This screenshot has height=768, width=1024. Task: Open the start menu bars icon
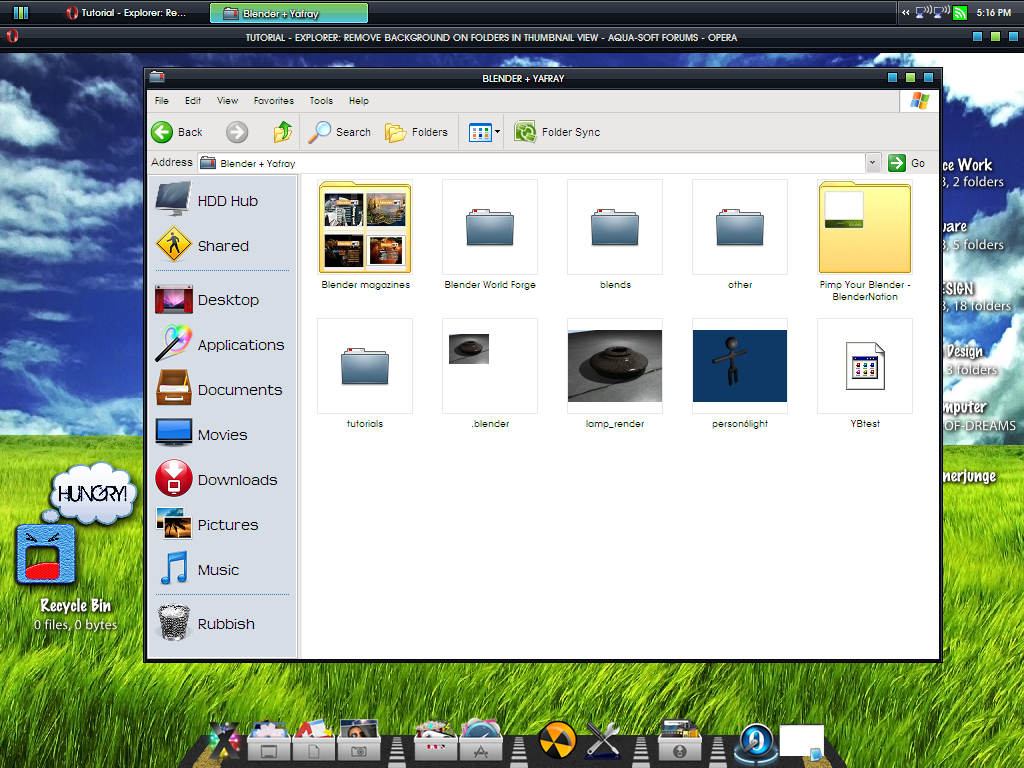point(21,12)
